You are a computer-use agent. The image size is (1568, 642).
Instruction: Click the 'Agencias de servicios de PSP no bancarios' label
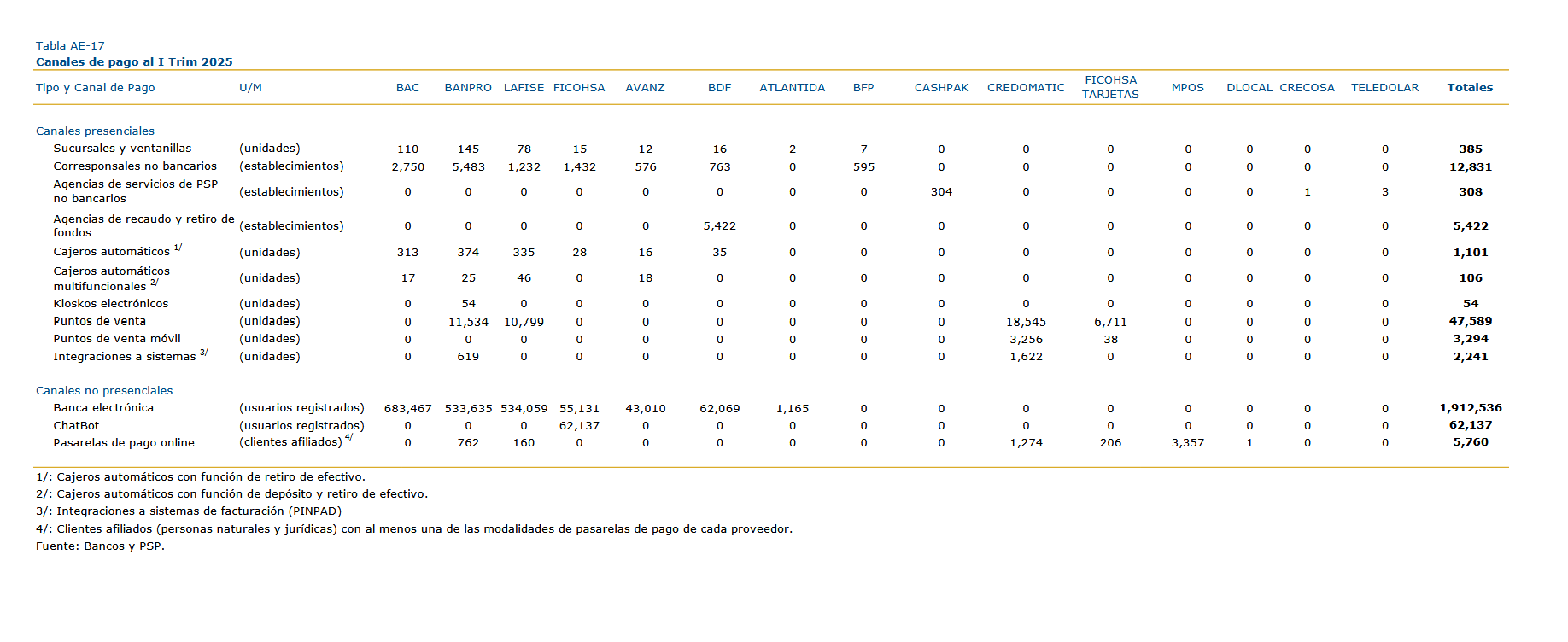136,191
